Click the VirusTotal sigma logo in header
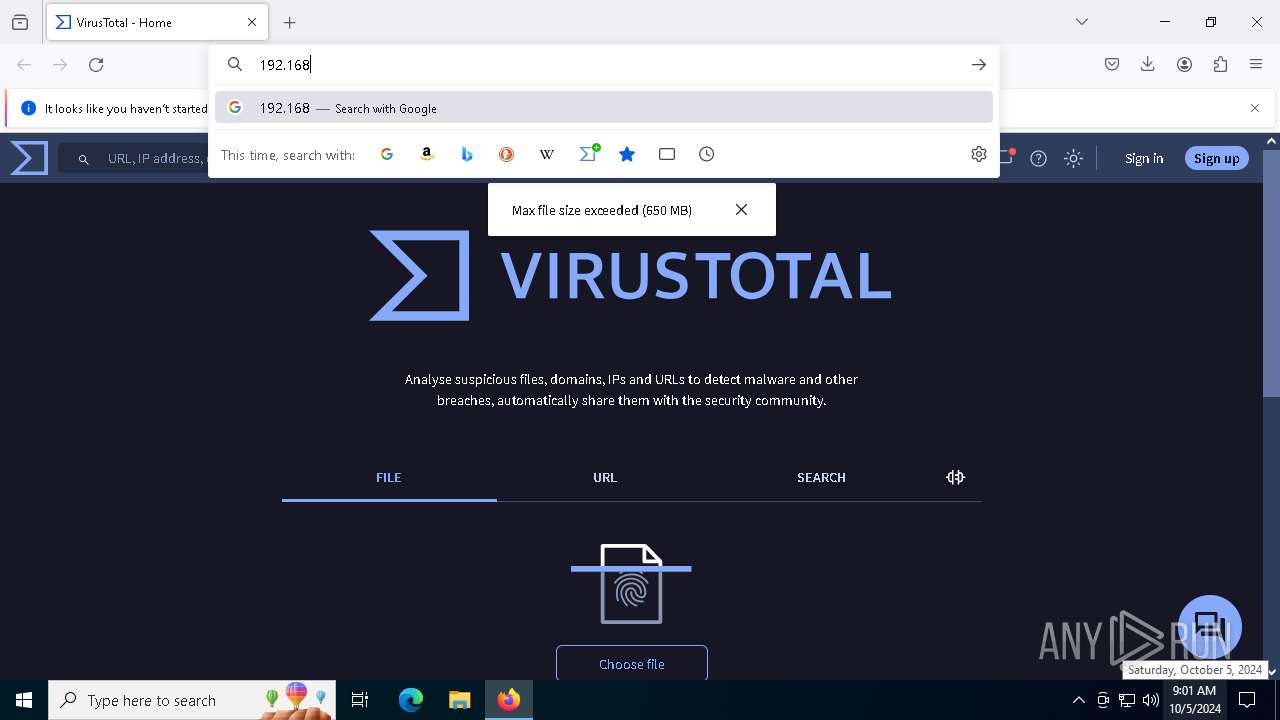The width and height of the screenshot is (1280, 720). click(x=29, y=158)
